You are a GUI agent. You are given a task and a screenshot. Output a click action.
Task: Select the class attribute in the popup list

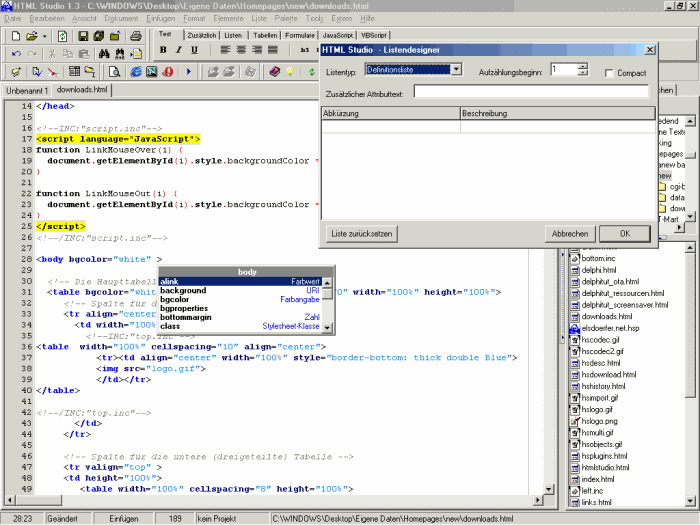coord(240,326)
